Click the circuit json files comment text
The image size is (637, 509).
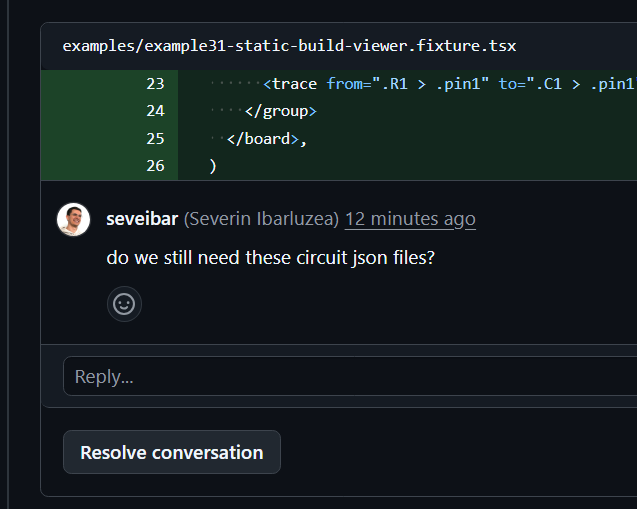click(271, 258)
